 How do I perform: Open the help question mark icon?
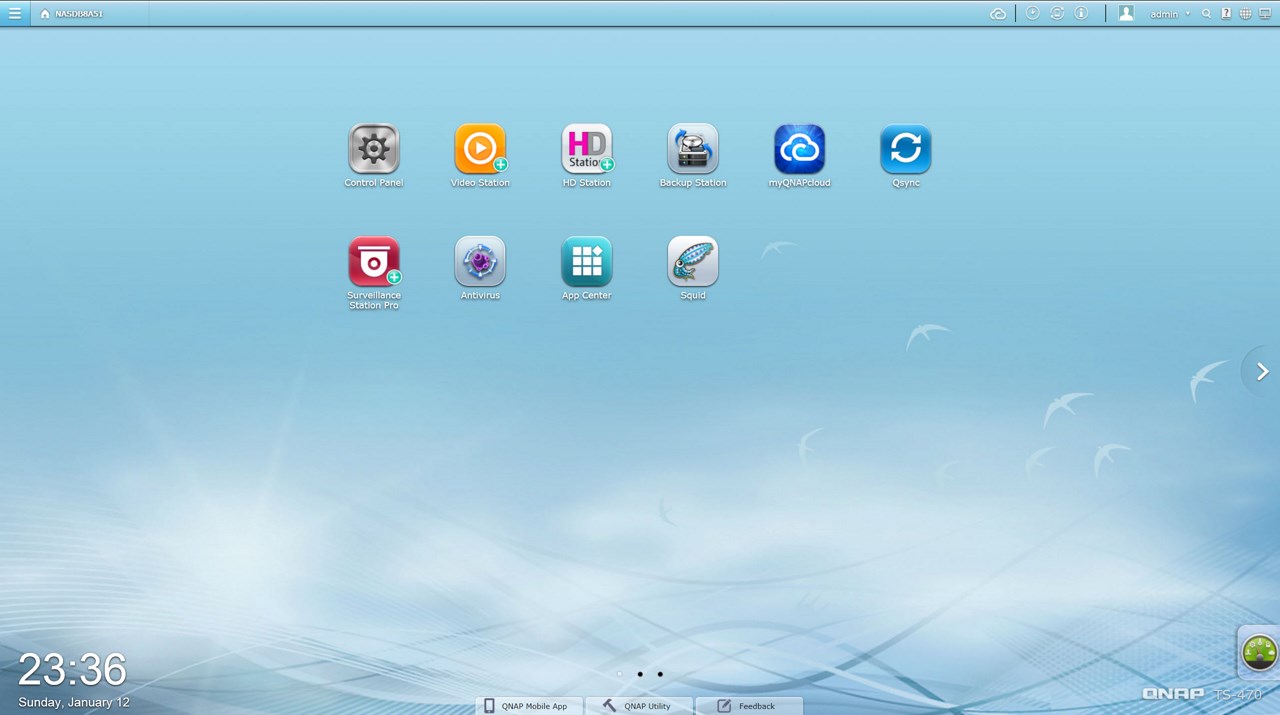(1226, 14)
